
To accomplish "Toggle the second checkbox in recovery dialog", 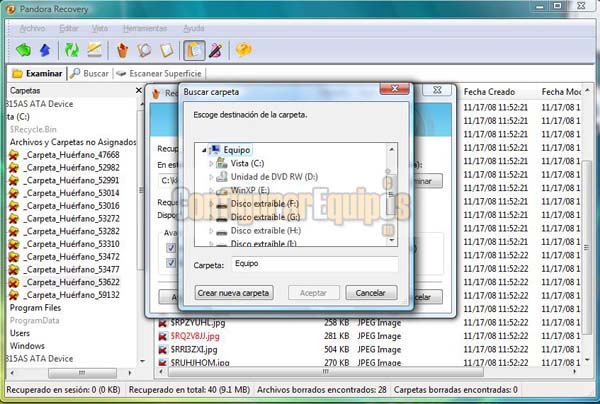I will (171, 263).
